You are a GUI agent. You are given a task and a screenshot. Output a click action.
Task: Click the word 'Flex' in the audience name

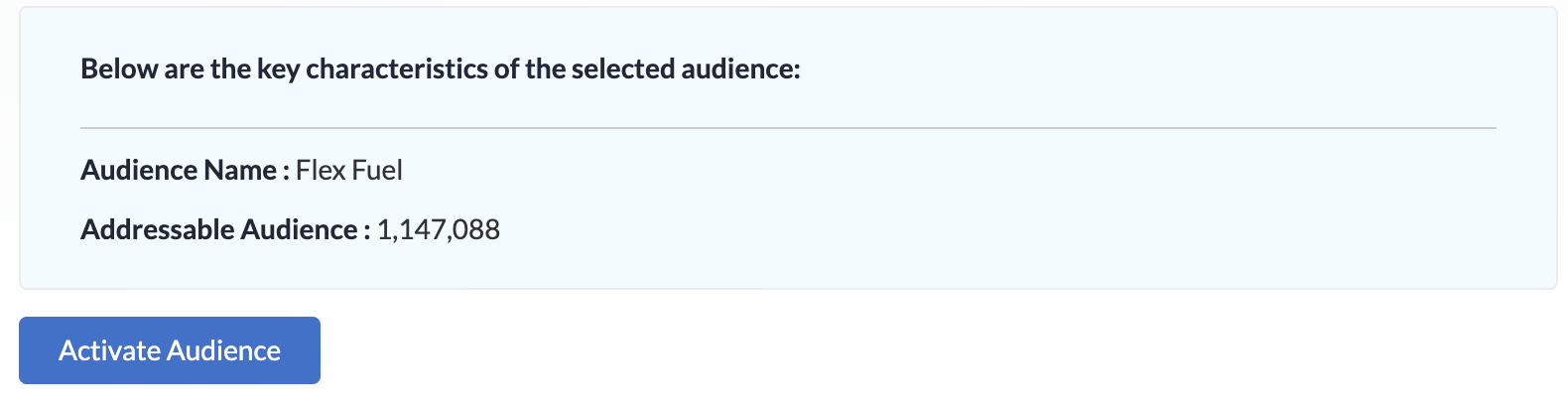tap(321, 170)
